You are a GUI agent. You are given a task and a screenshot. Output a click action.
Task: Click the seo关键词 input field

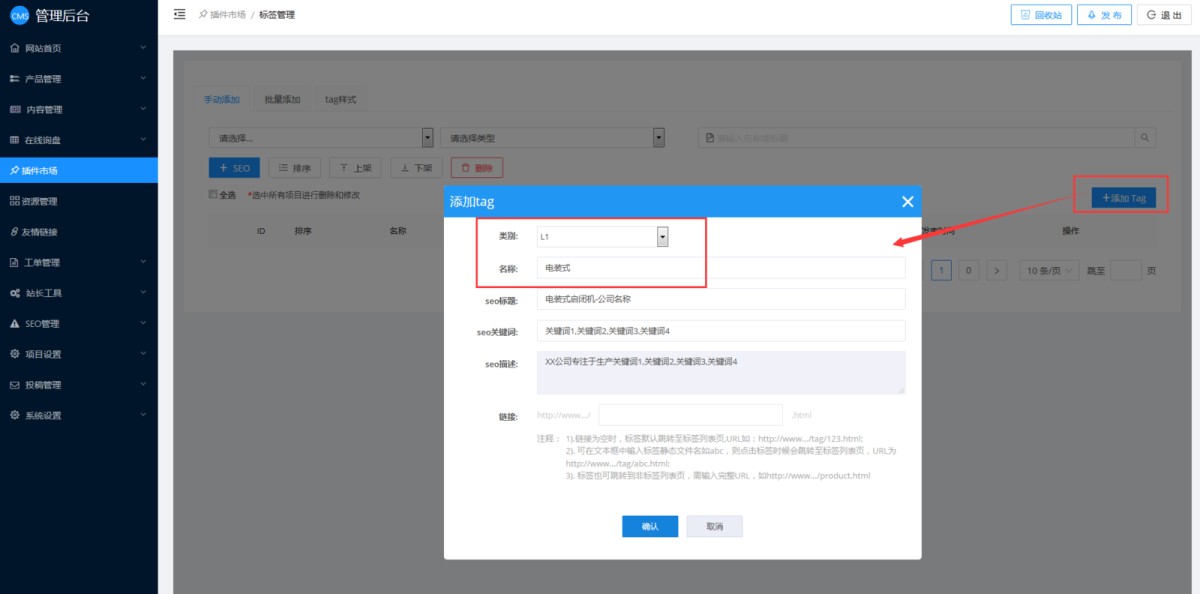pos(720,331)
